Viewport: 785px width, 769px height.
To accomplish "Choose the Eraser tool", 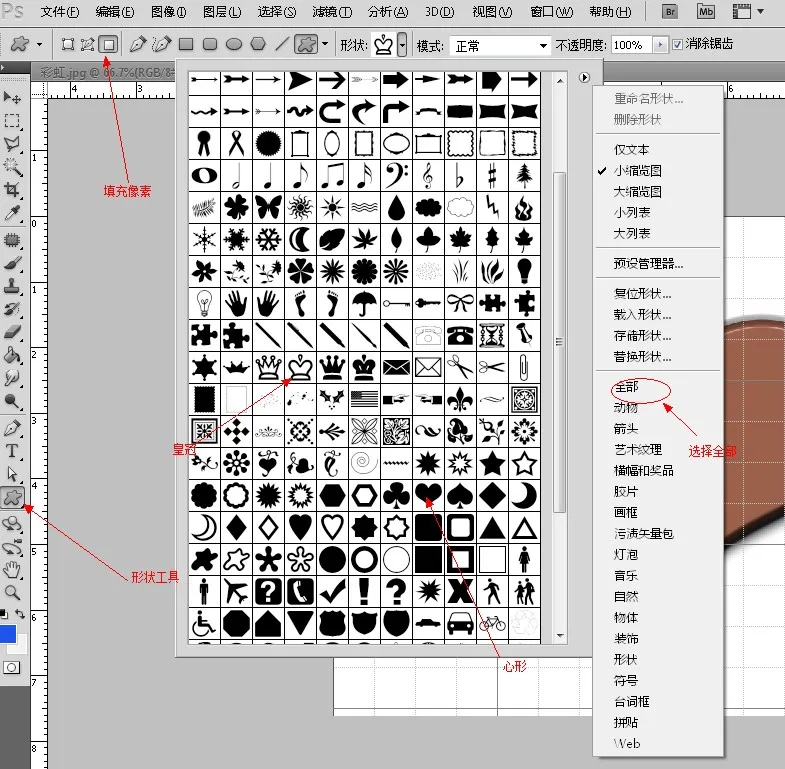I will 13,331.
